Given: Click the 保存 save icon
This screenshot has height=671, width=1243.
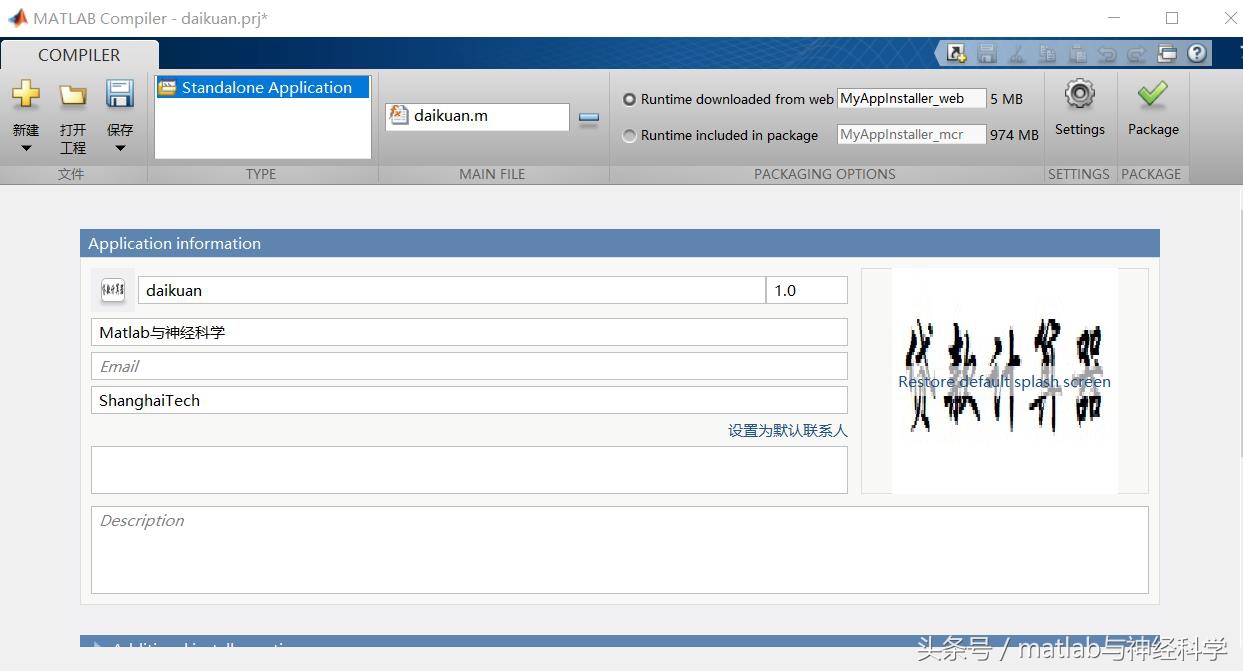Looking at the screenshot, I should pyautogui.click(x=119, y=95).
